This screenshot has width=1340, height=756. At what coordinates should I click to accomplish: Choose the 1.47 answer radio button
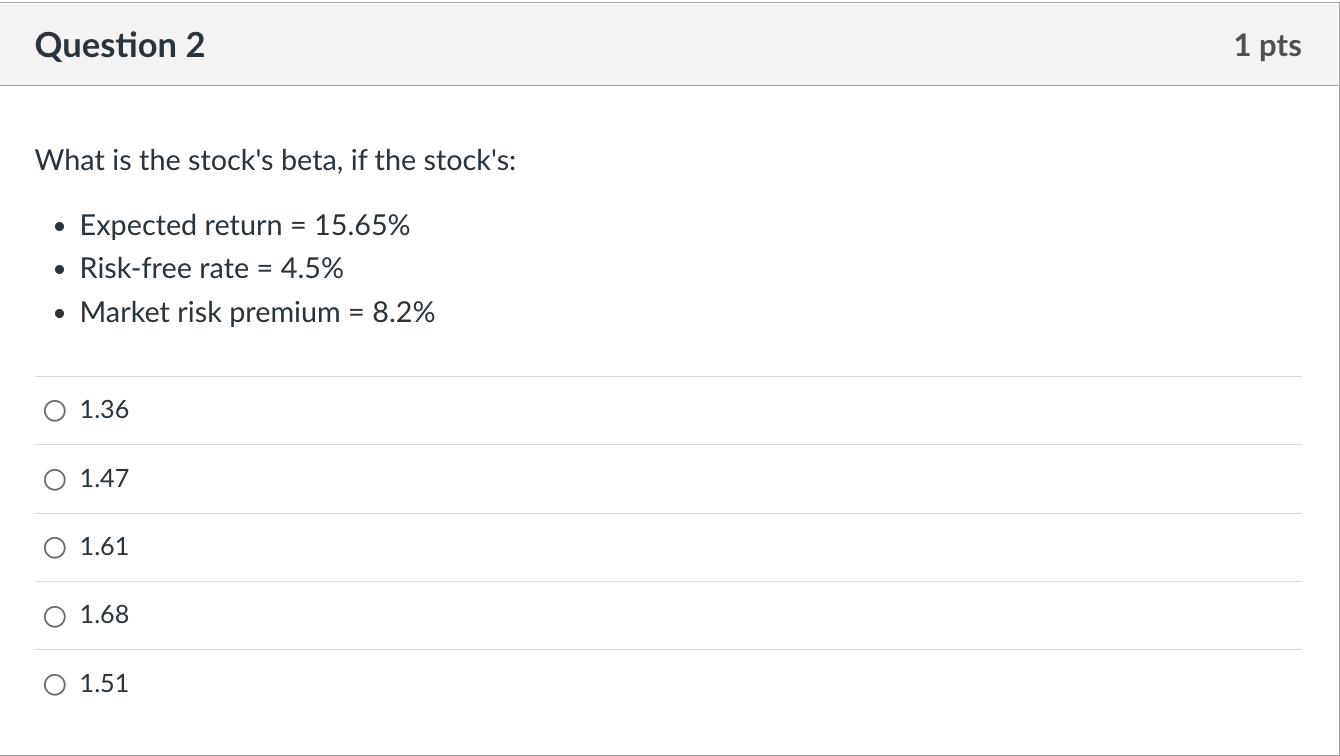55,480
